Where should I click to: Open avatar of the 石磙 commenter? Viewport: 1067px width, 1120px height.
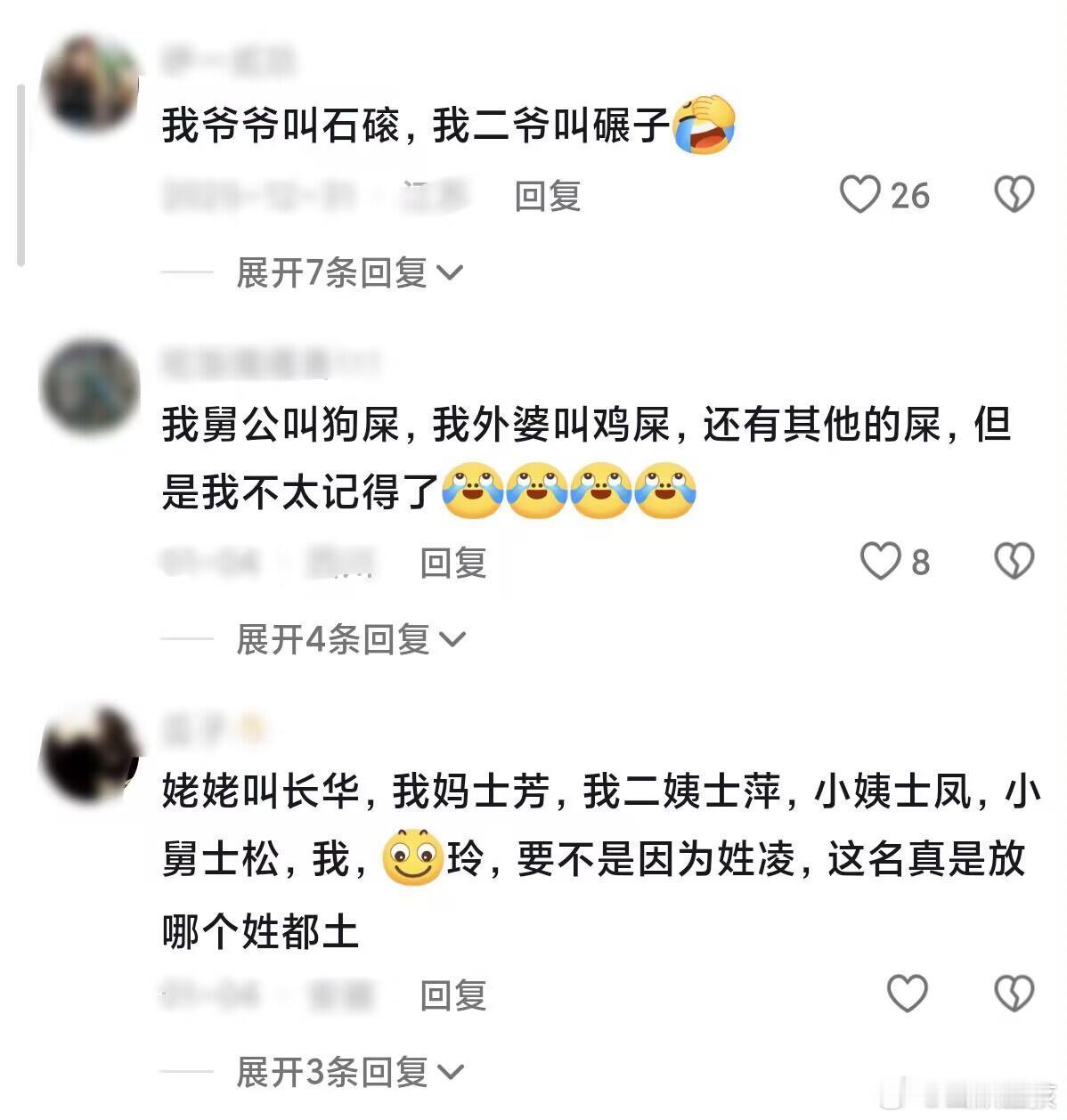[90, 83]
